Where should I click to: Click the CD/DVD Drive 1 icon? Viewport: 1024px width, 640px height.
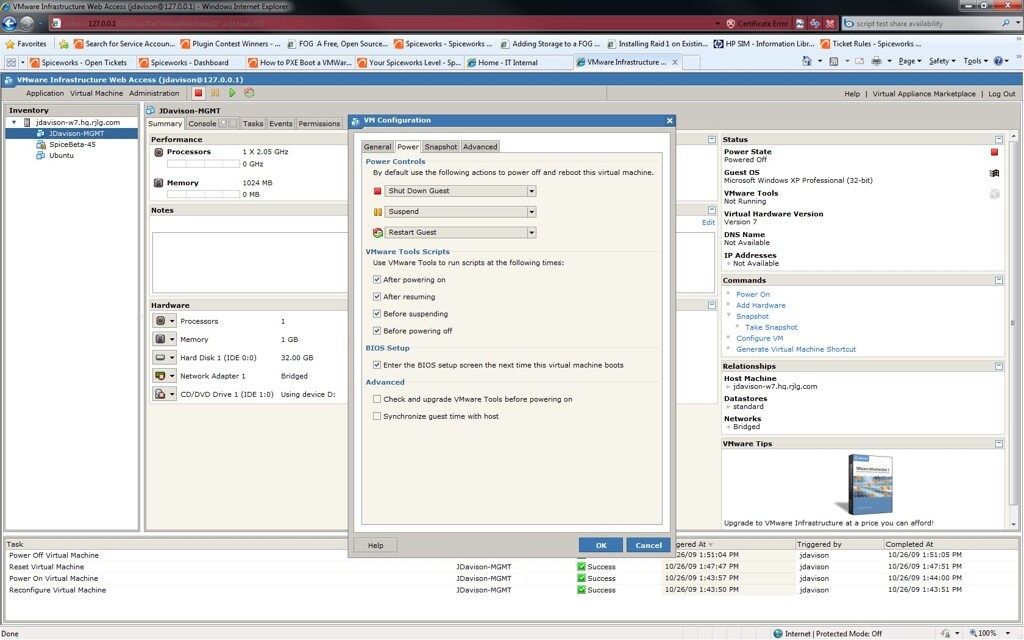pyautogui.click(x=162, y=393)
